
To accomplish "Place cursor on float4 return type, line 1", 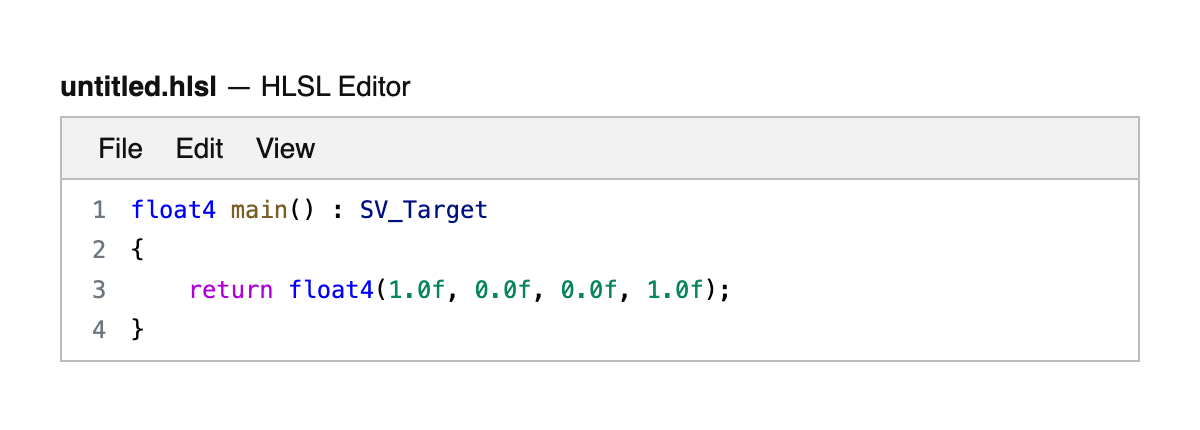I will coord(174,210).
